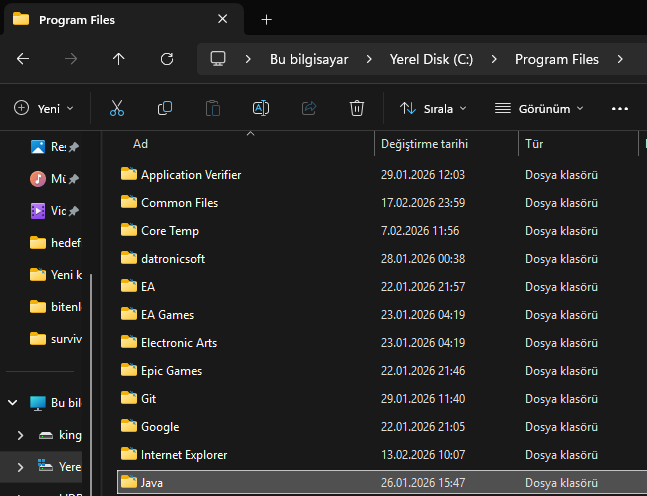
Task: Open pinned Resimler in sidebar
Action: pos(55,146)
